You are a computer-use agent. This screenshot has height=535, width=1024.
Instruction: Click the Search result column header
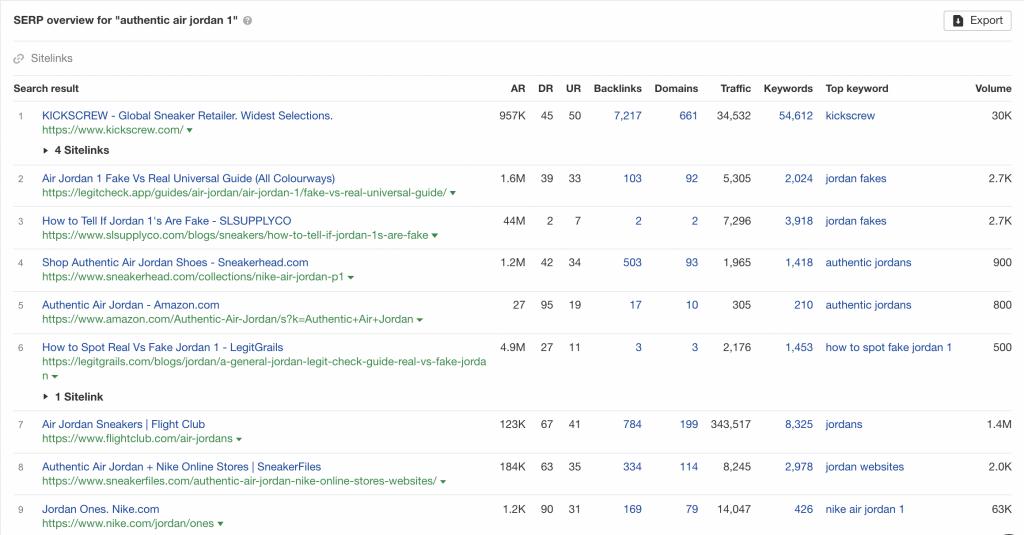[46, 89]
